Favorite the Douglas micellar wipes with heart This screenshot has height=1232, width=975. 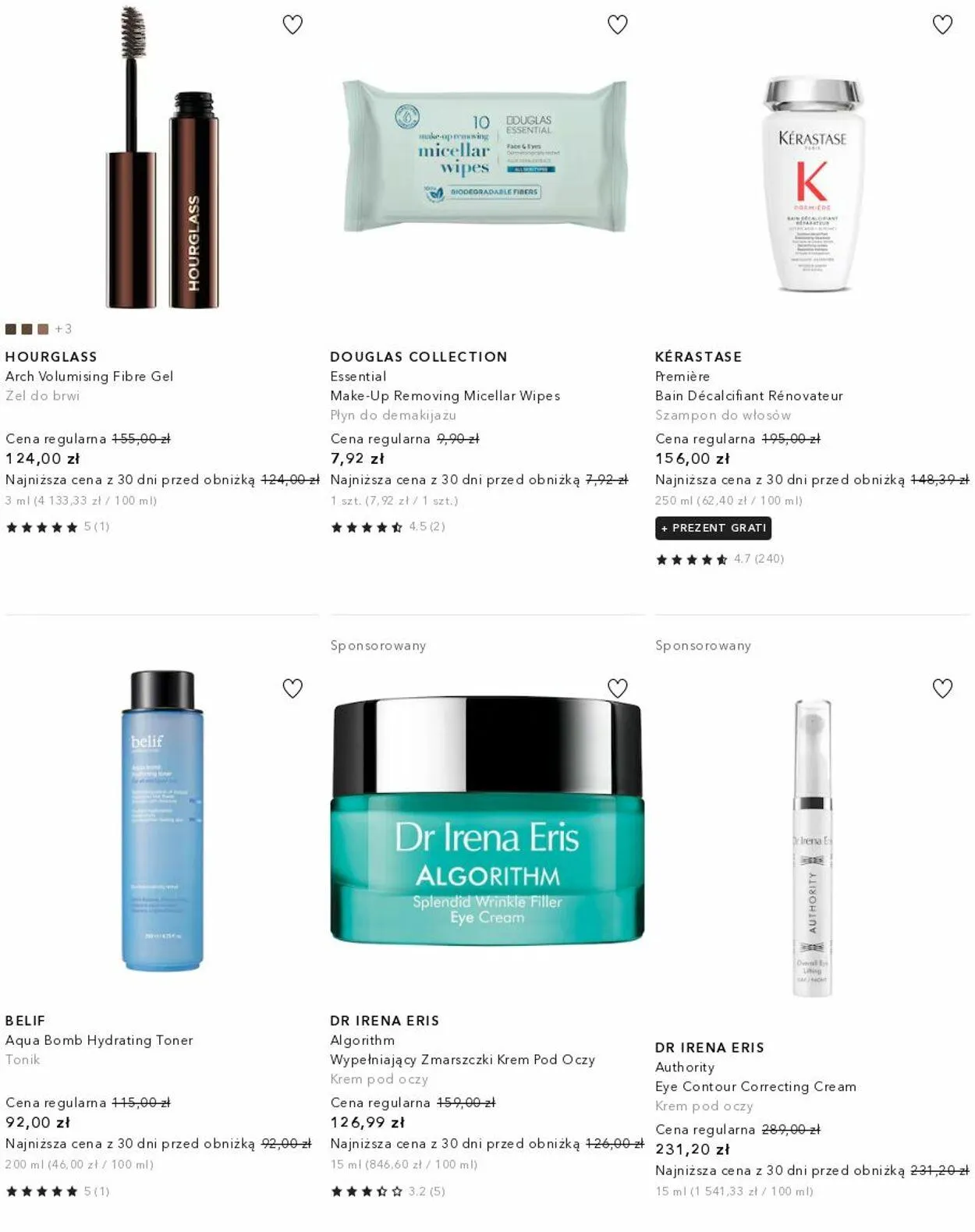coord(618,25)
